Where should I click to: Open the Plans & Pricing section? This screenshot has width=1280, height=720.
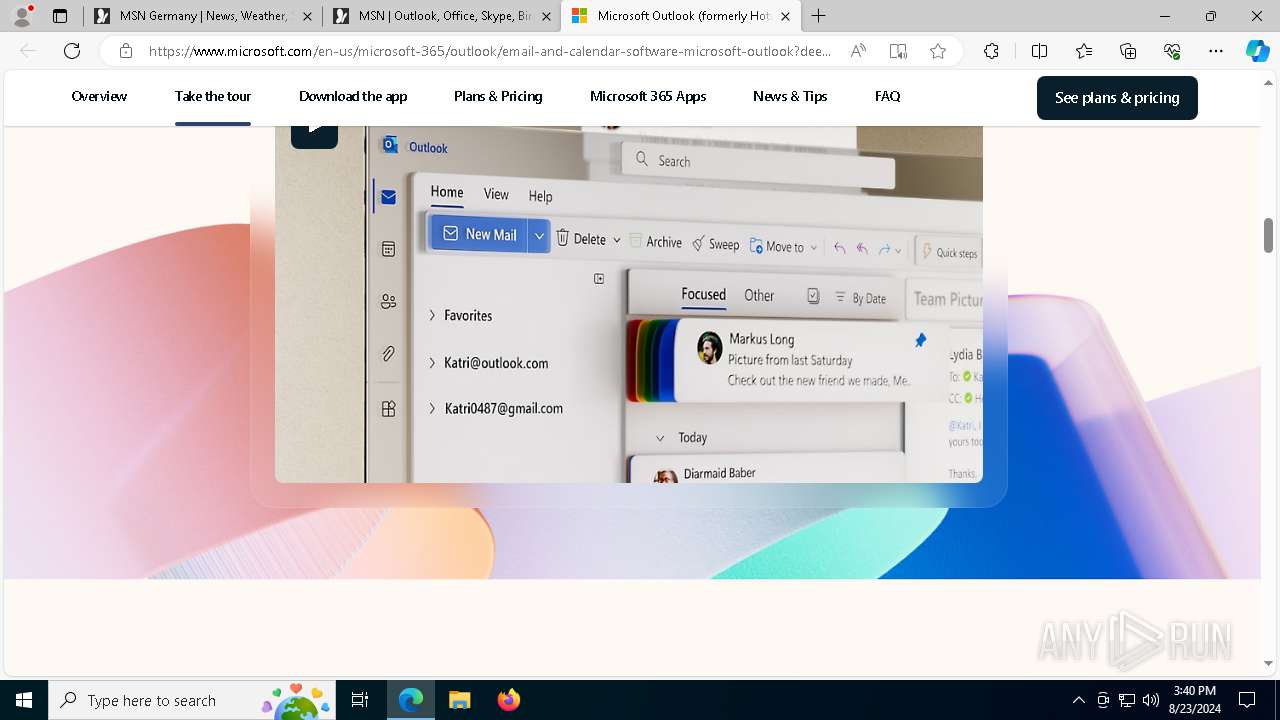pos(498,97)
